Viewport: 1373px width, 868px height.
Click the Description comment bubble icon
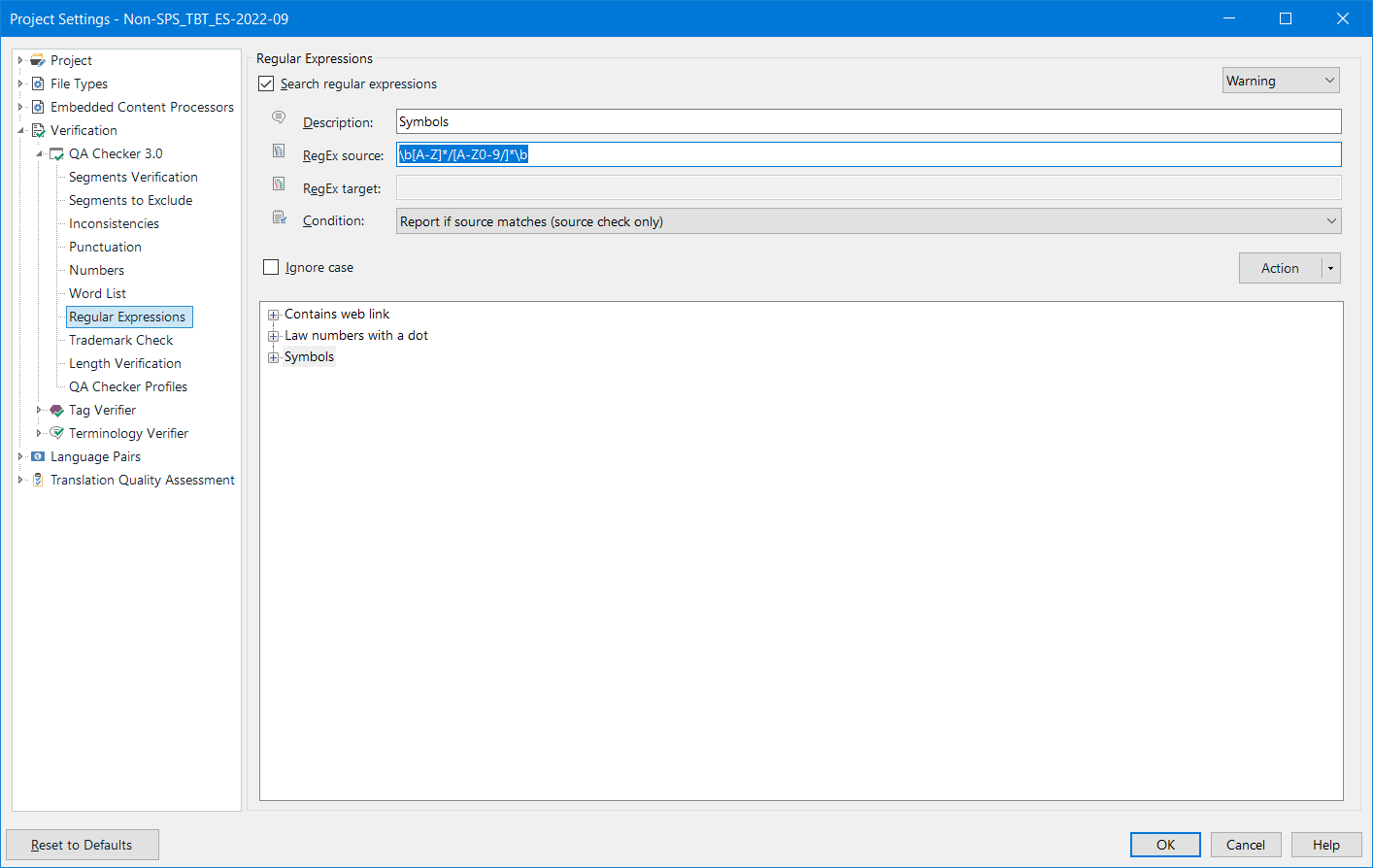(279, 117)
